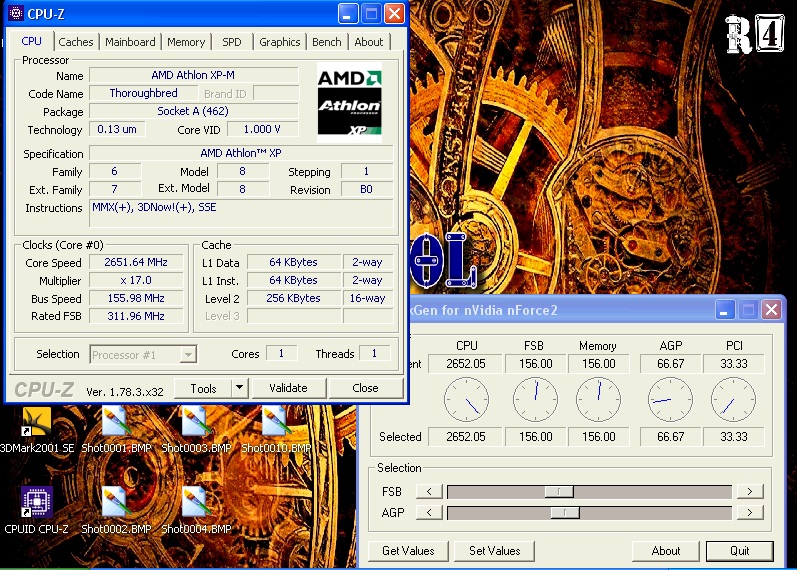The image size is (797, 570).
Task: Click Get Values in ClockGen
Action: [408, 551]
